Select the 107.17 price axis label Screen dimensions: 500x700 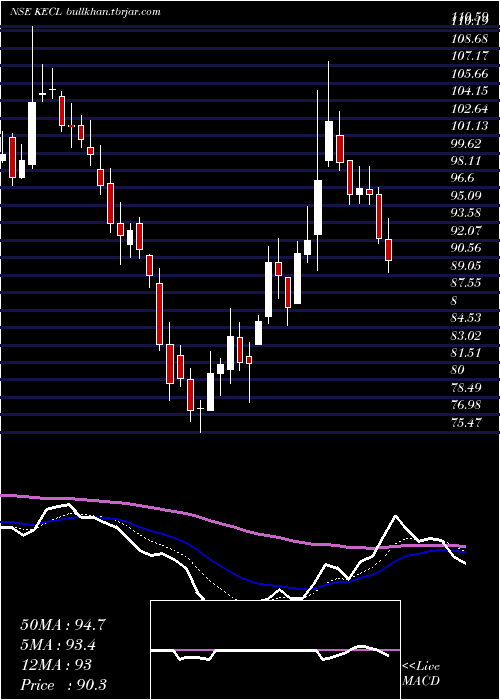point(469,56)
